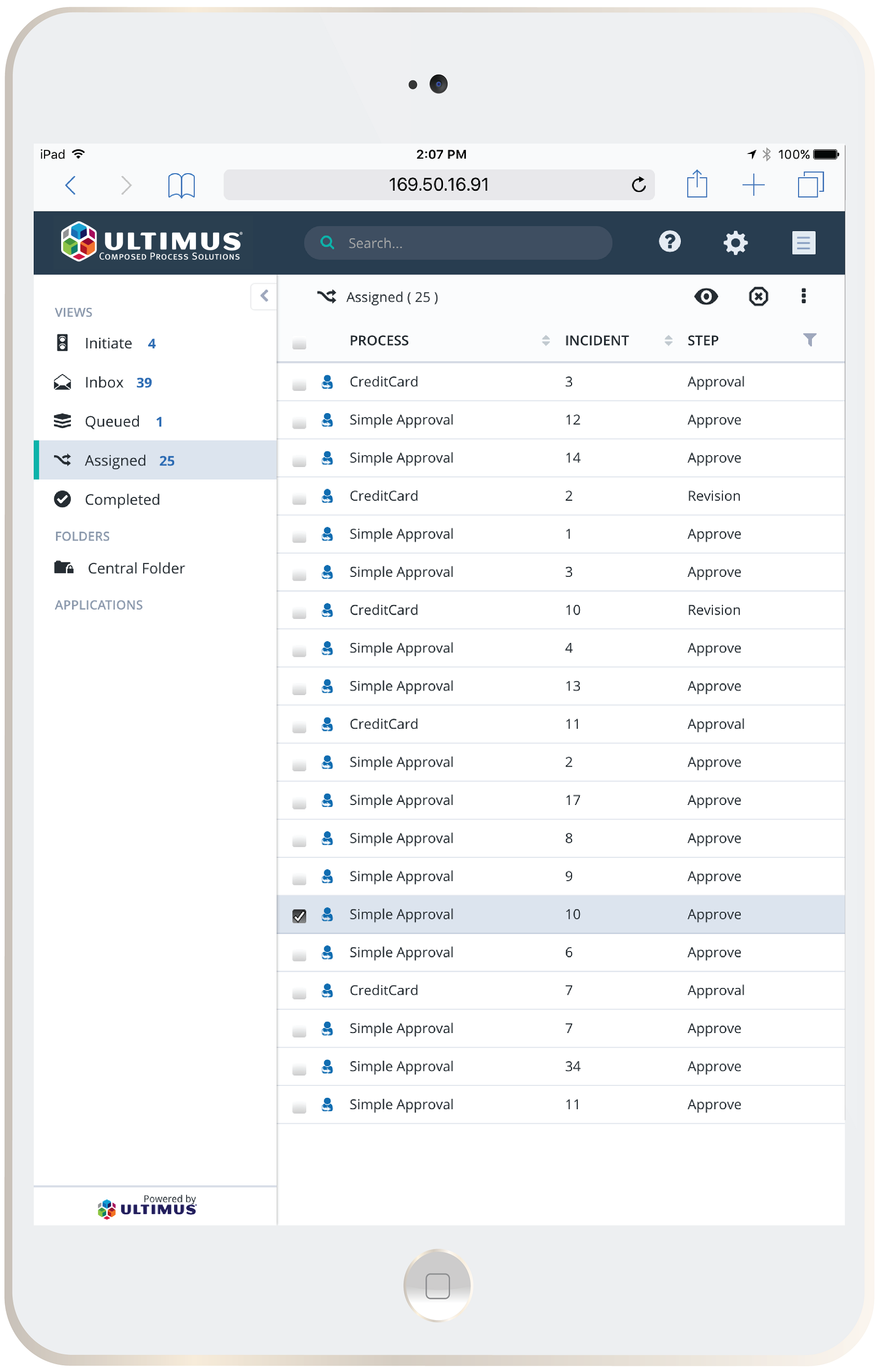
Task: Open the column filter icon
Action: click(x=810, y=340)
